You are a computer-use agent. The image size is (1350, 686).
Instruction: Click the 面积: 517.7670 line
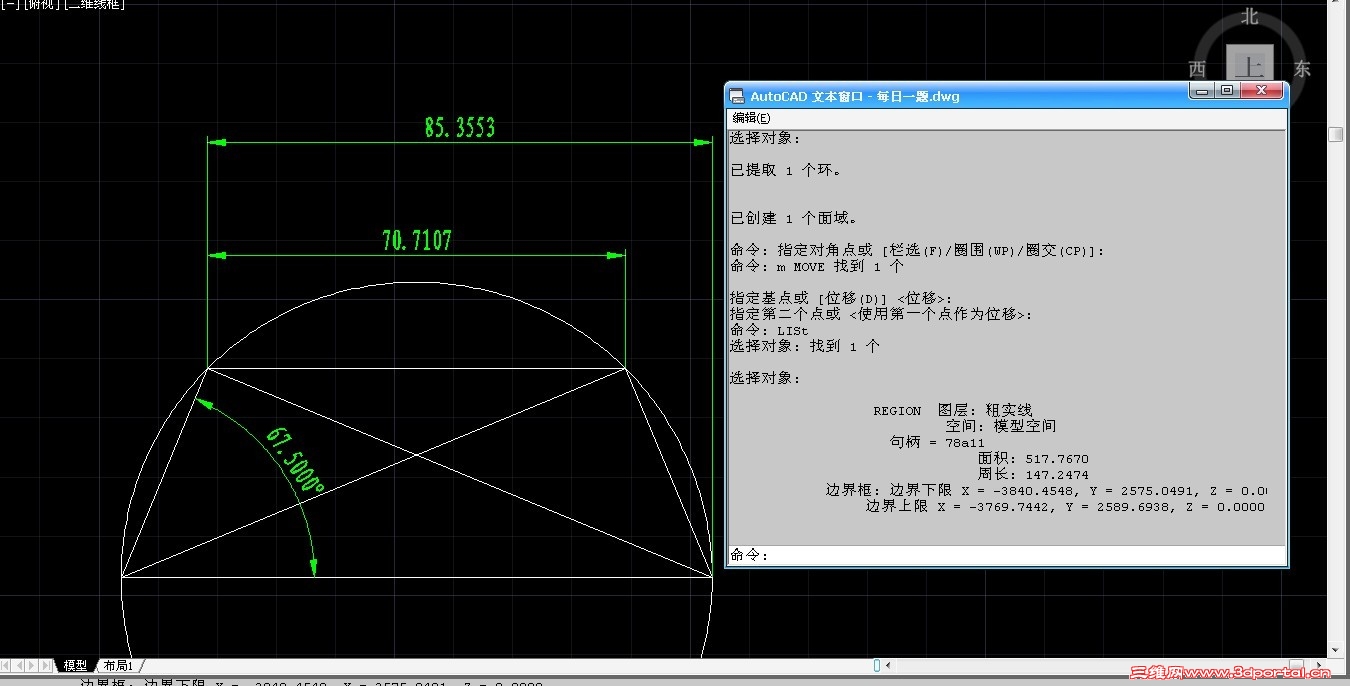tap(1033, 459)
